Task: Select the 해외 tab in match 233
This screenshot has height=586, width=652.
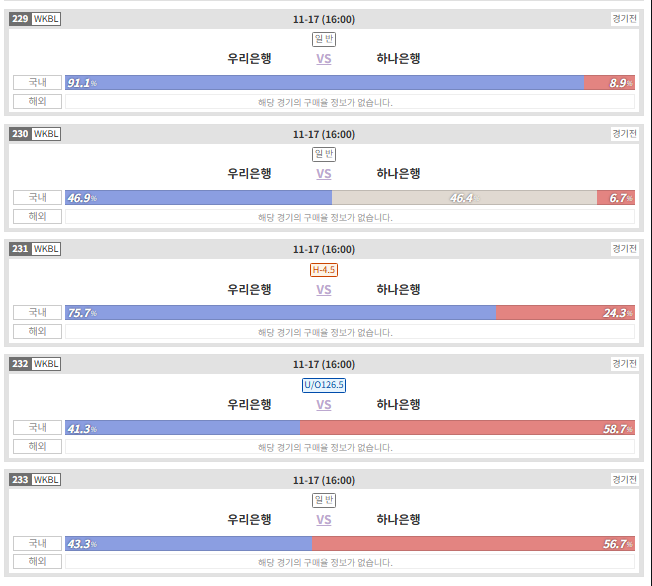Action: tap(37, 561)
